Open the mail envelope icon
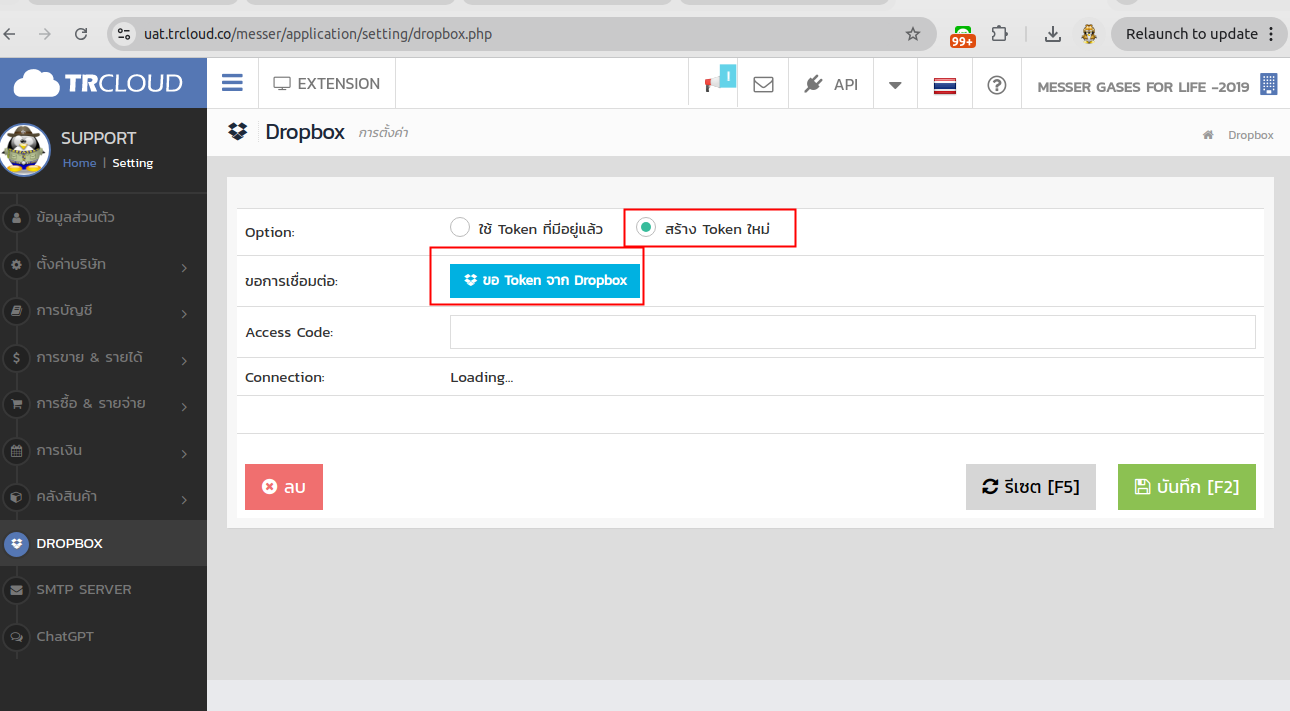 763,85
